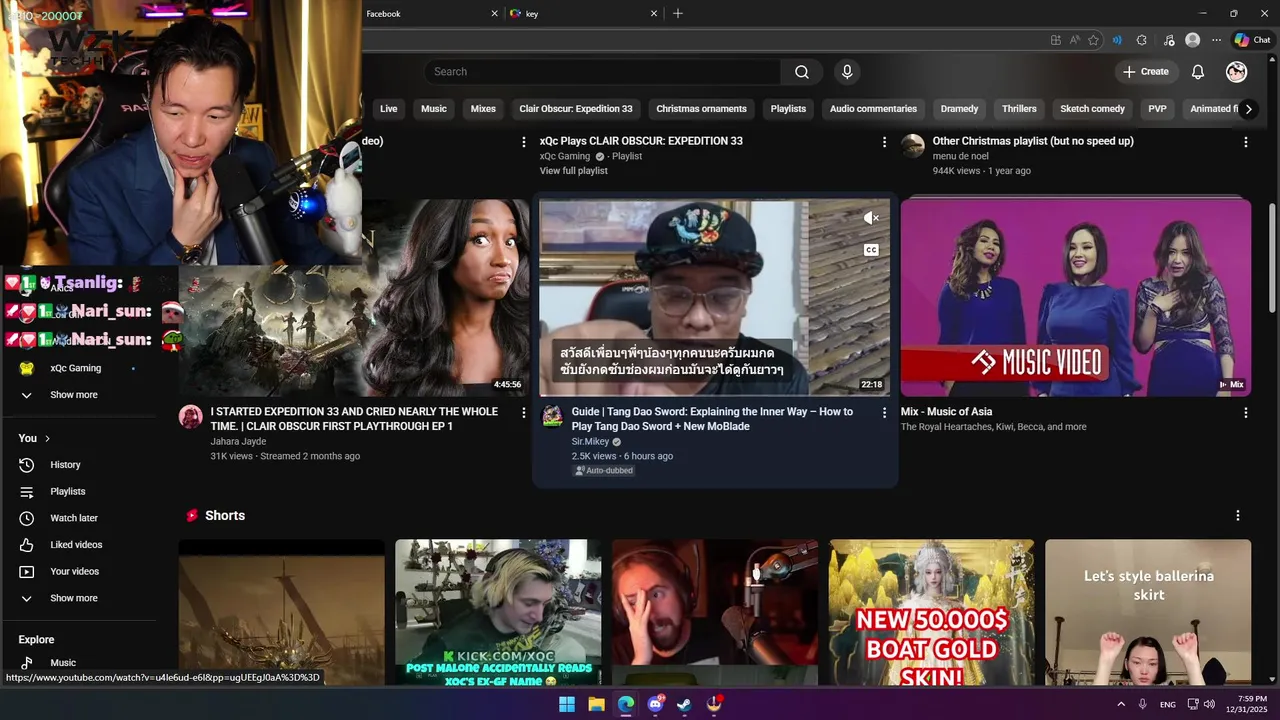Open Mix - Music of Asia thumbnail
The height and width of the screenshot is (720, 1280).
point(1075,297)
